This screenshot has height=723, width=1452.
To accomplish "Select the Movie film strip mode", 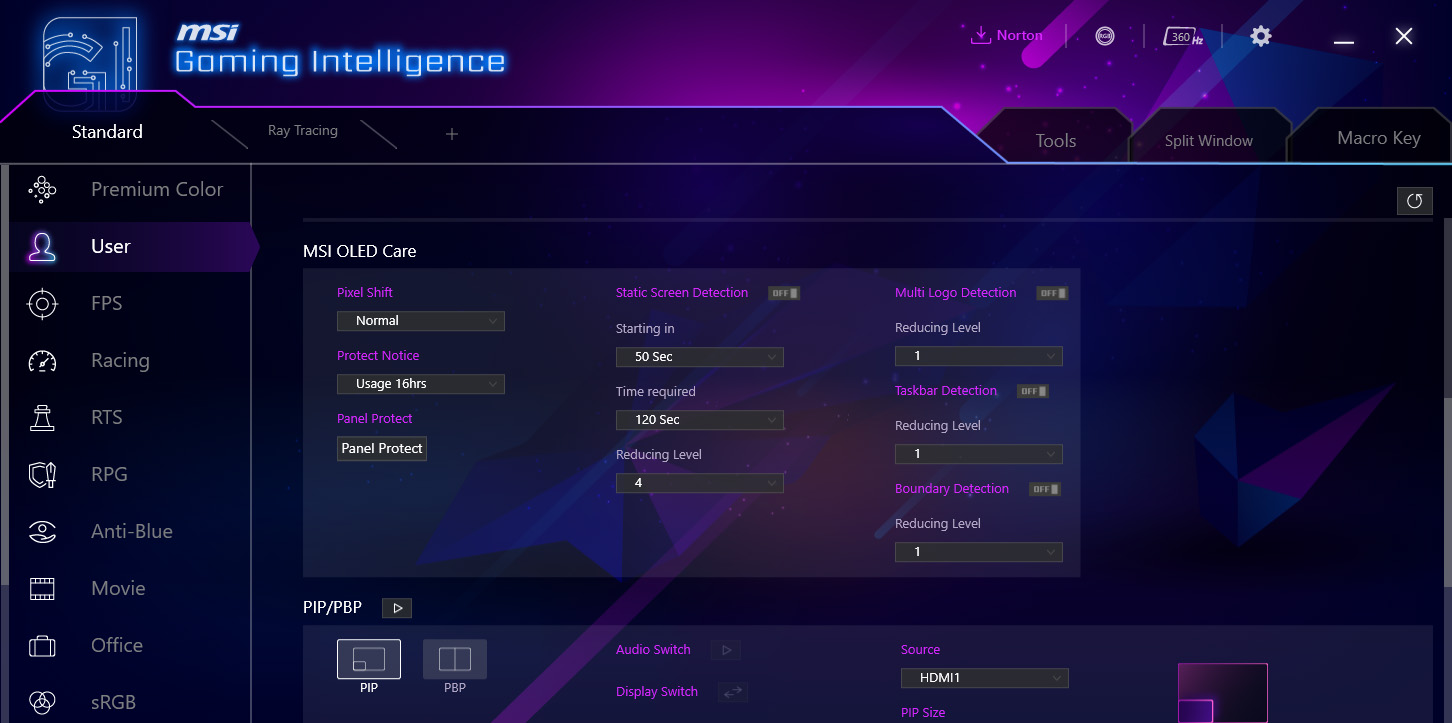I will click(130, 588).
